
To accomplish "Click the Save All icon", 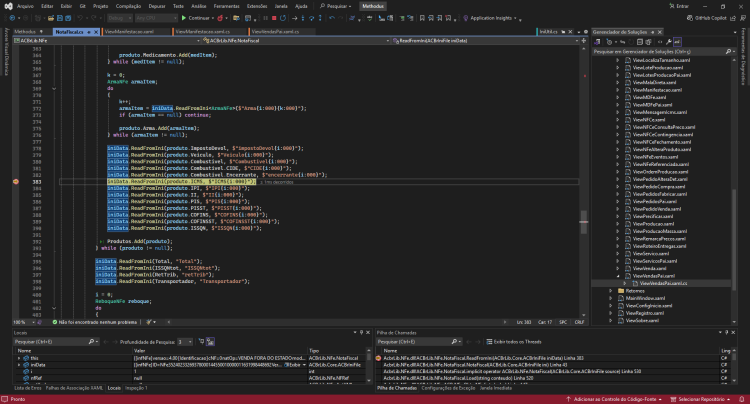I will [68, 18].
